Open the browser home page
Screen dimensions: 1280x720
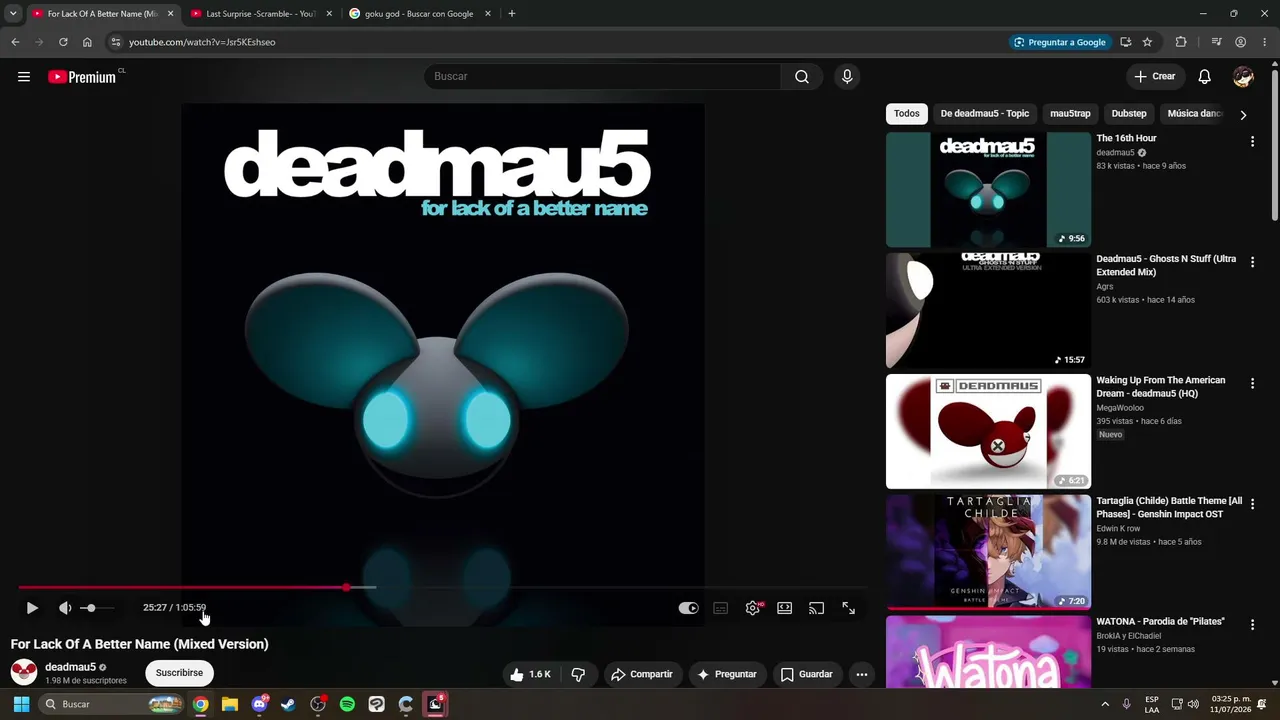(87, 42)
